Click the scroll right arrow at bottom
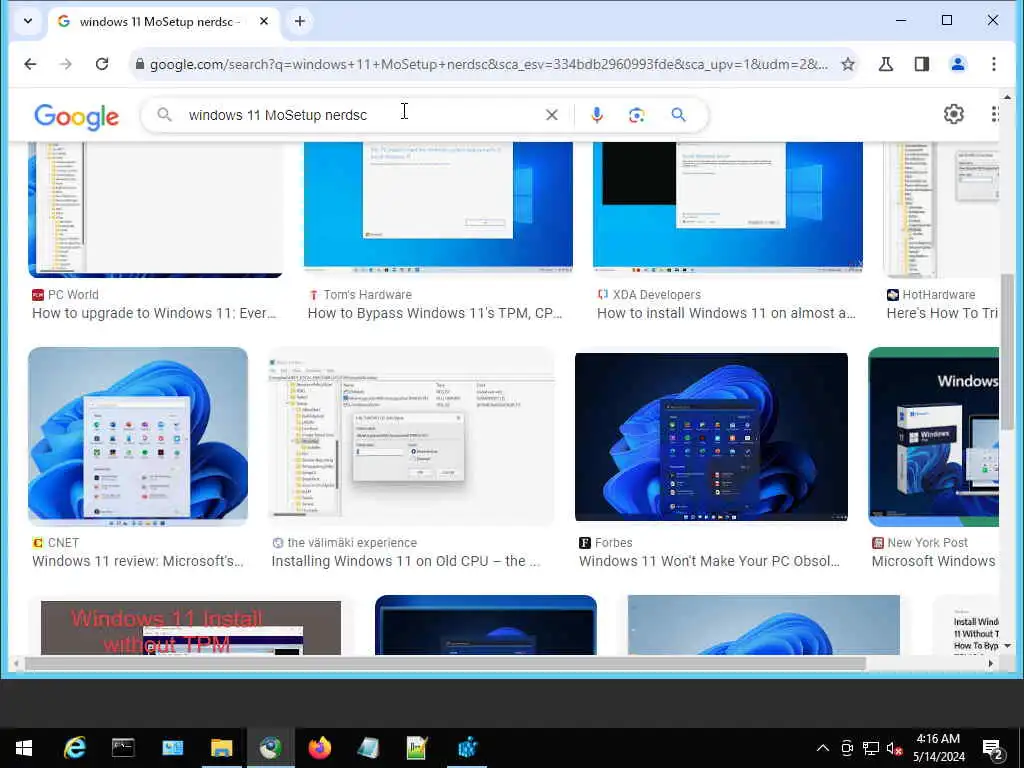This screenshot has width=1024, height=768. click(991, 664)
